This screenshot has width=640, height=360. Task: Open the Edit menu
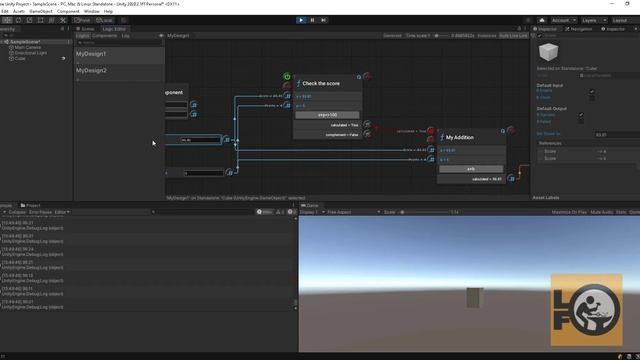(x=5, y=11)
